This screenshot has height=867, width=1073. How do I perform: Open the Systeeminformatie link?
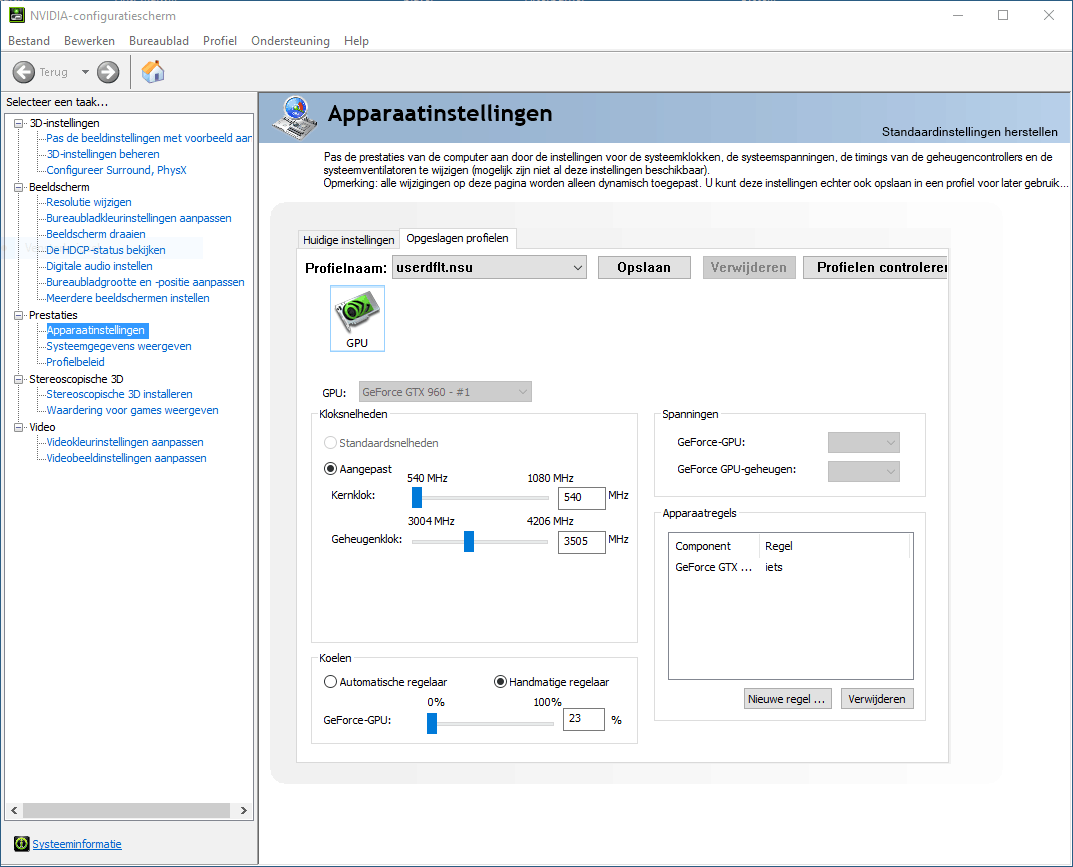[x=77, y=844]
